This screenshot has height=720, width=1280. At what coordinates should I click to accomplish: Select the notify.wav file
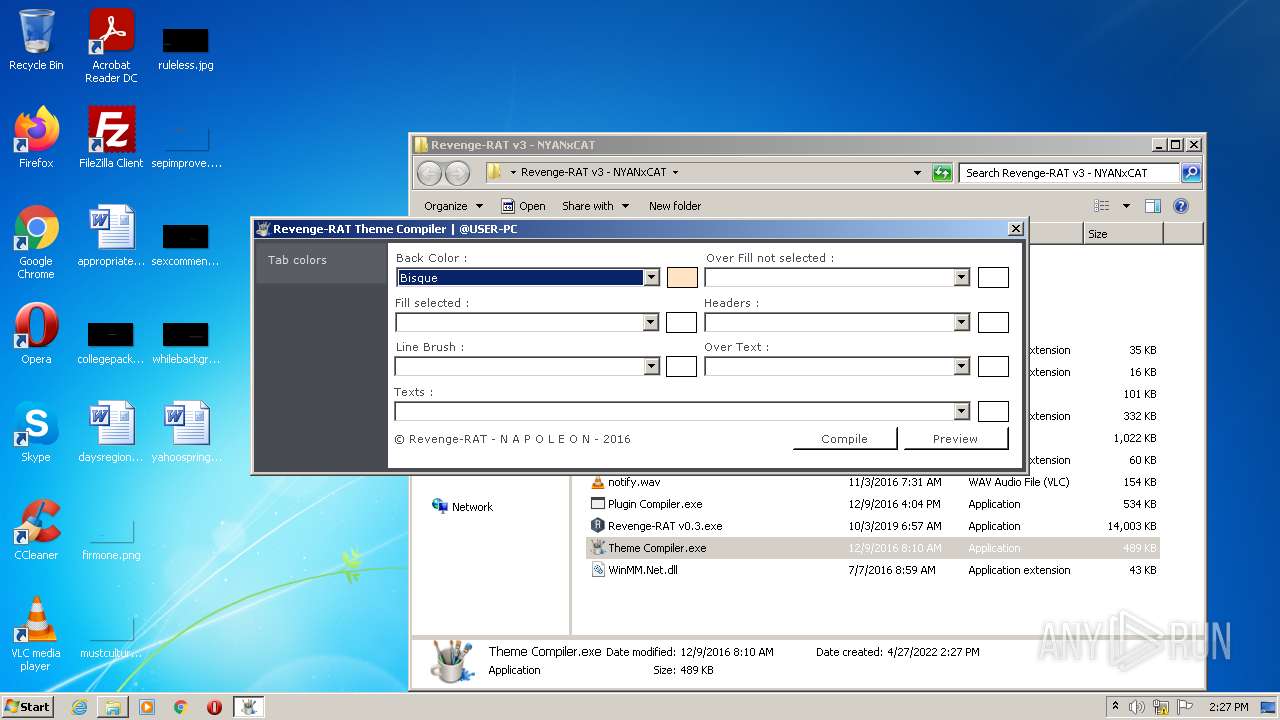point(634,482)
